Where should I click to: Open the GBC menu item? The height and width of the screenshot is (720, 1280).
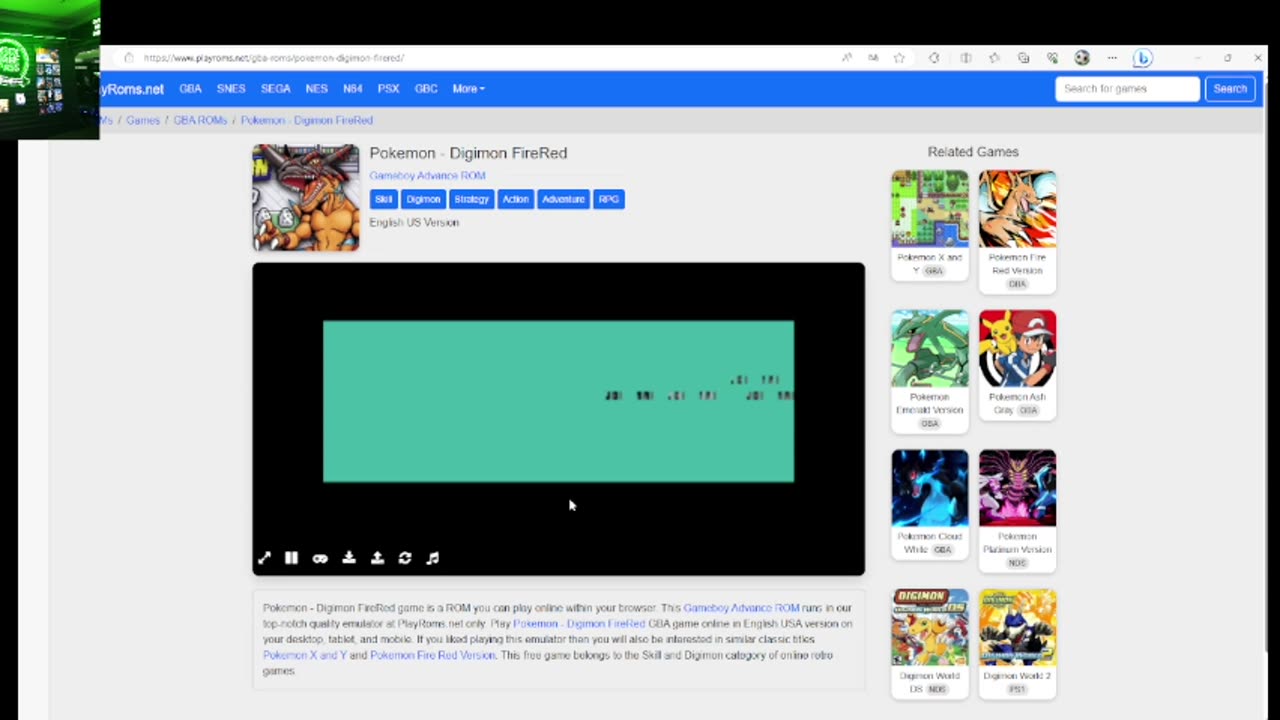[426, 89]
